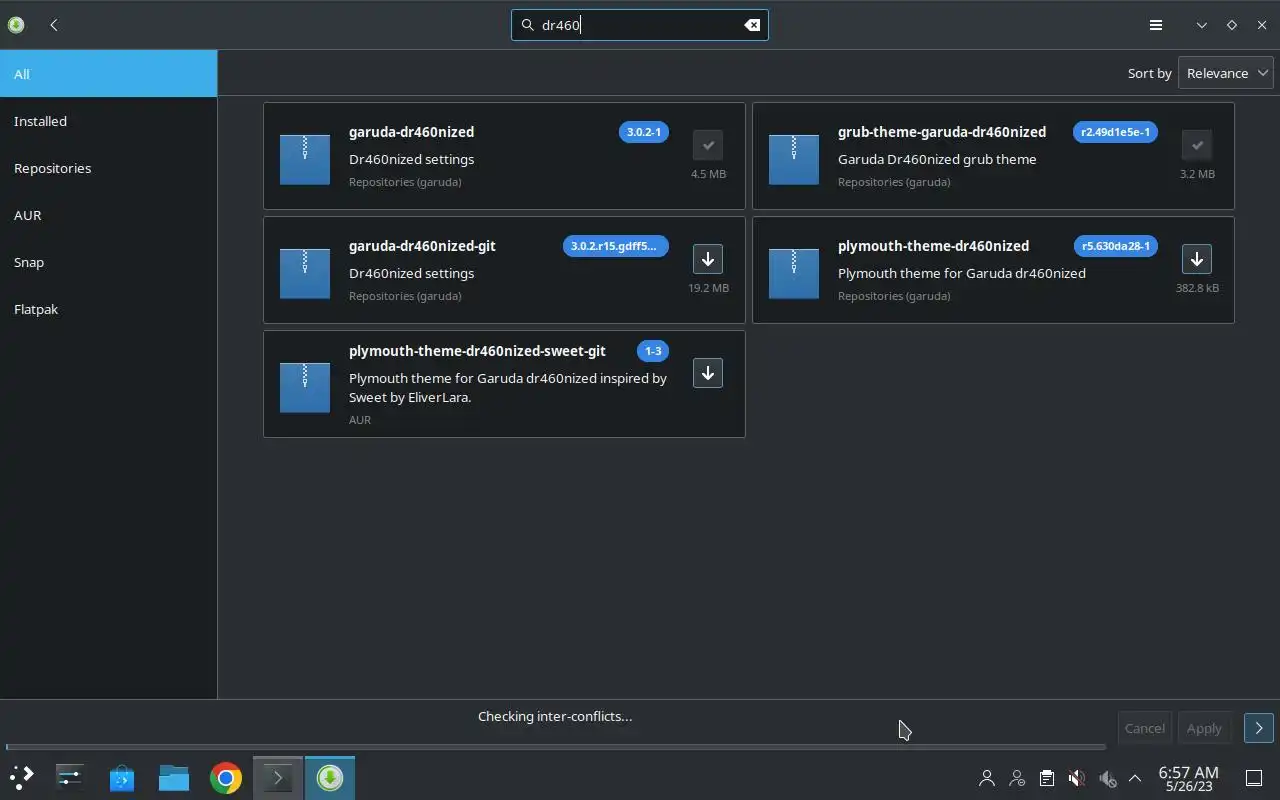Viewport: 1280px width, 800px height.
Task: Click the user tray icon
Action: coord(987,778)
